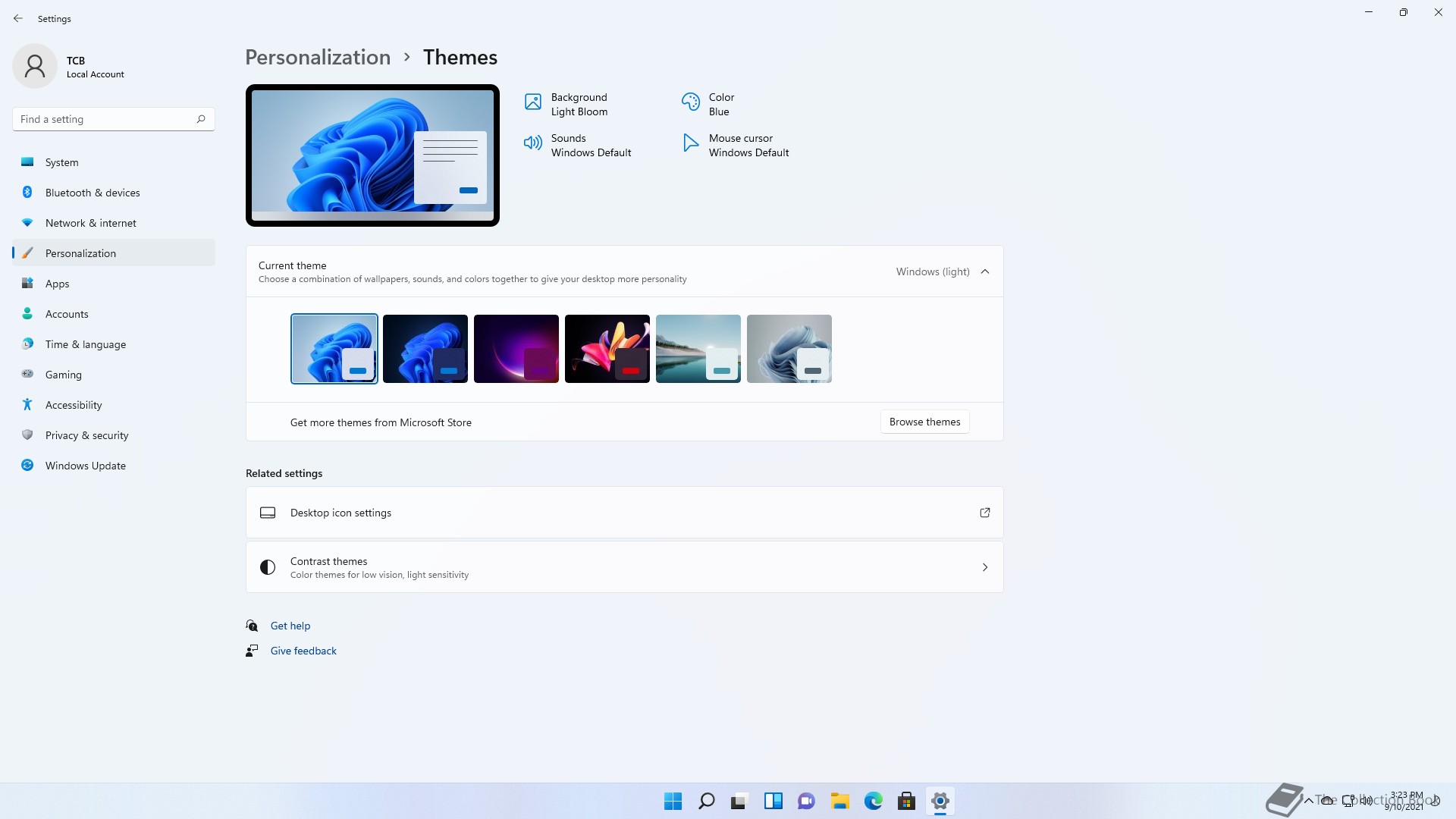Go to Network & internet settings
The width and height of the screenshot is (1456, 819).
114,223
